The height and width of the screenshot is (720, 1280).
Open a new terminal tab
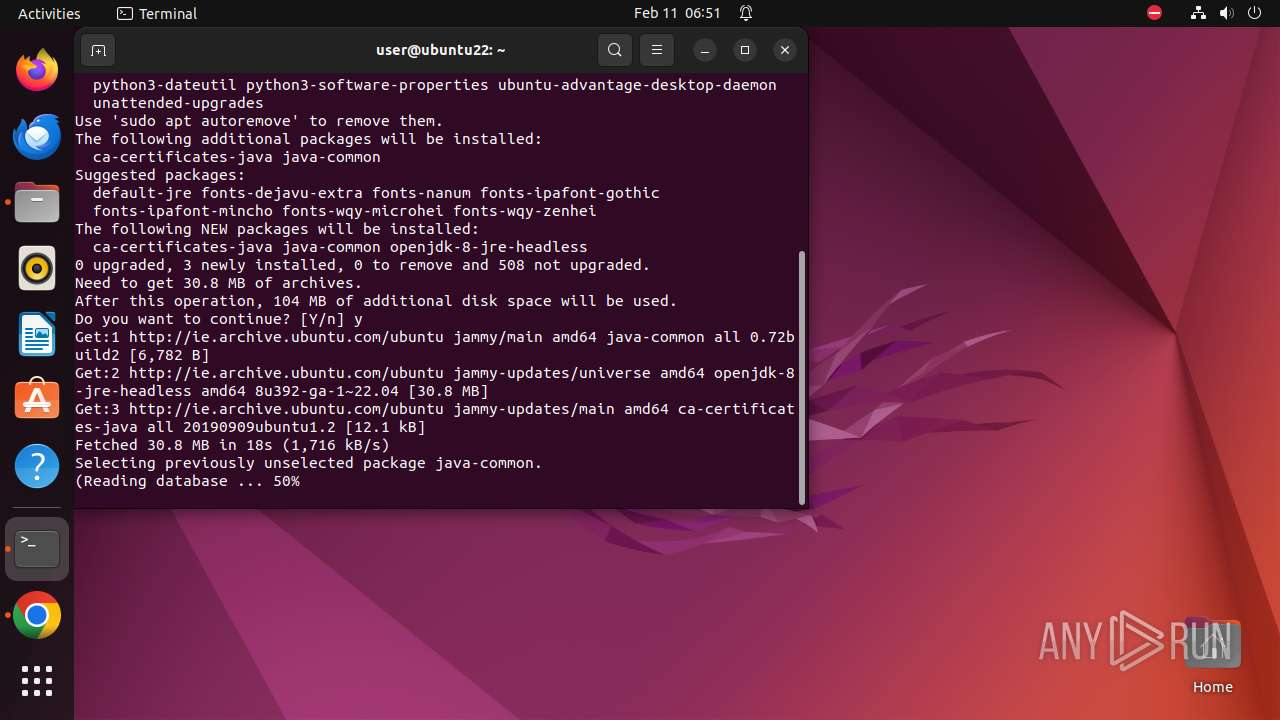pos(98,50)
